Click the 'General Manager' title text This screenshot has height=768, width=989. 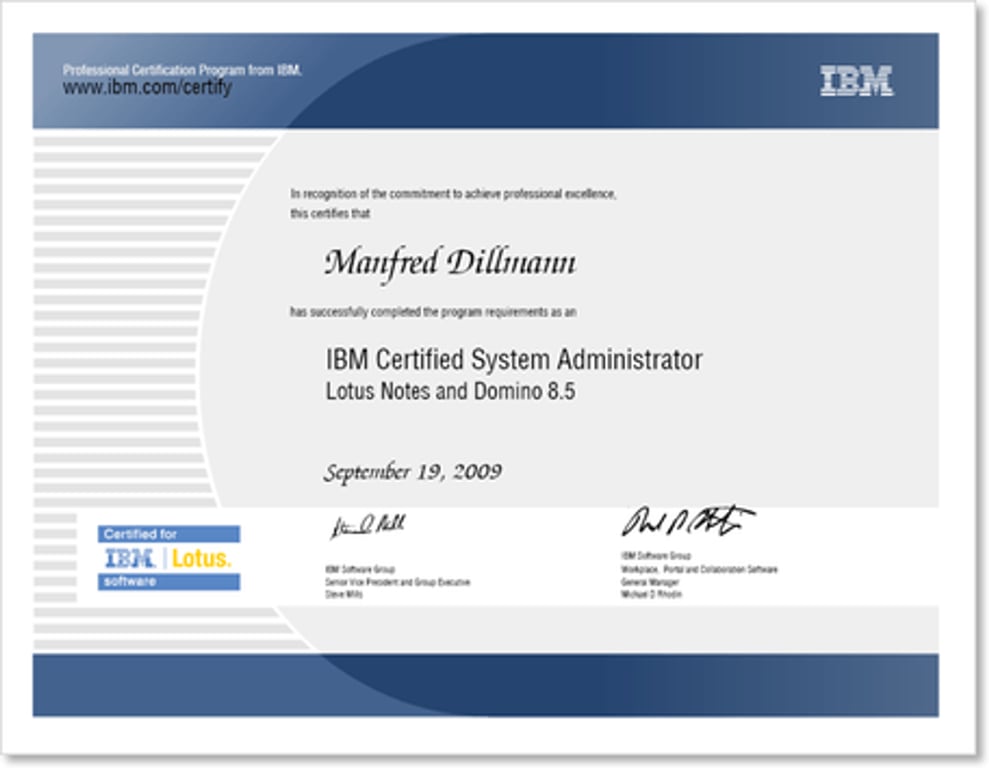pyautogui.click(x=650, y=582)
